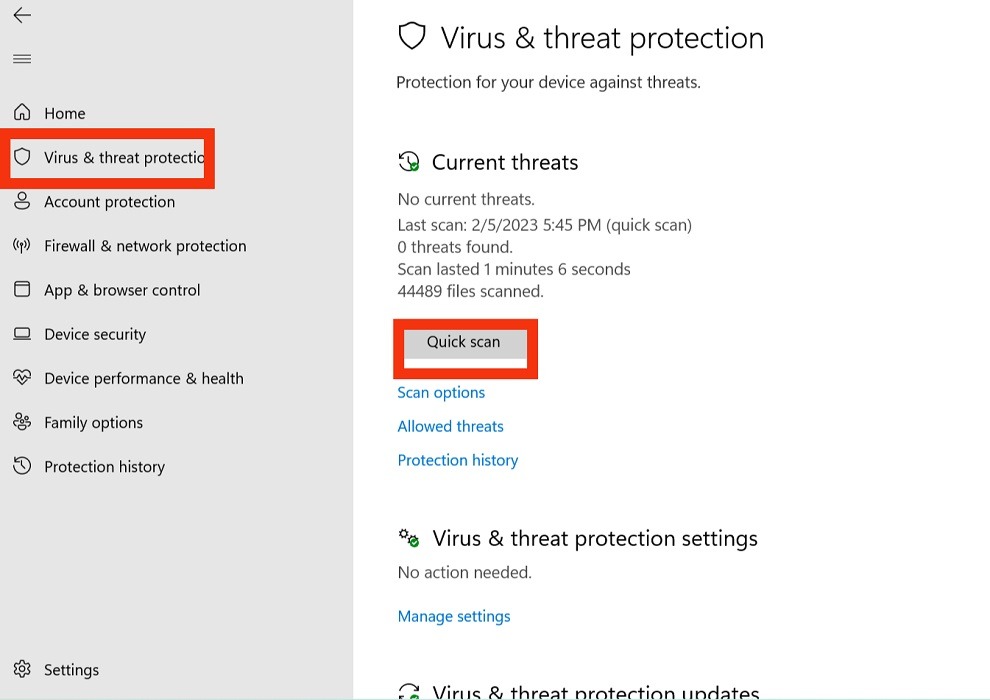Select the Device performance & health heart icon

coord(22,378)
